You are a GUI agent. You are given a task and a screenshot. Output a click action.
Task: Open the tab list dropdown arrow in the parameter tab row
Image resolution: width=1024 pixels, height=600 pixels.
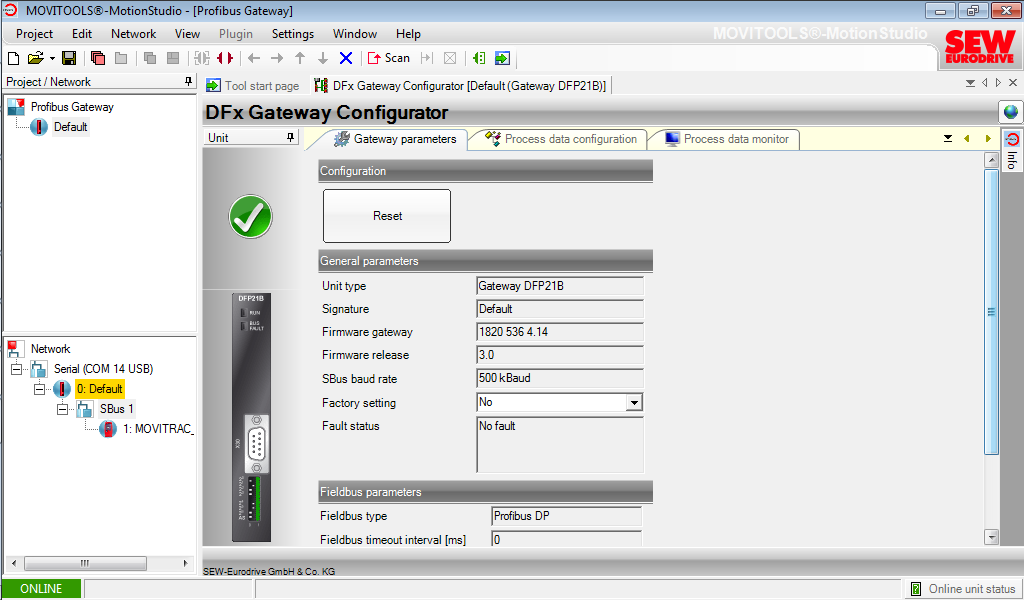[948, 138]
